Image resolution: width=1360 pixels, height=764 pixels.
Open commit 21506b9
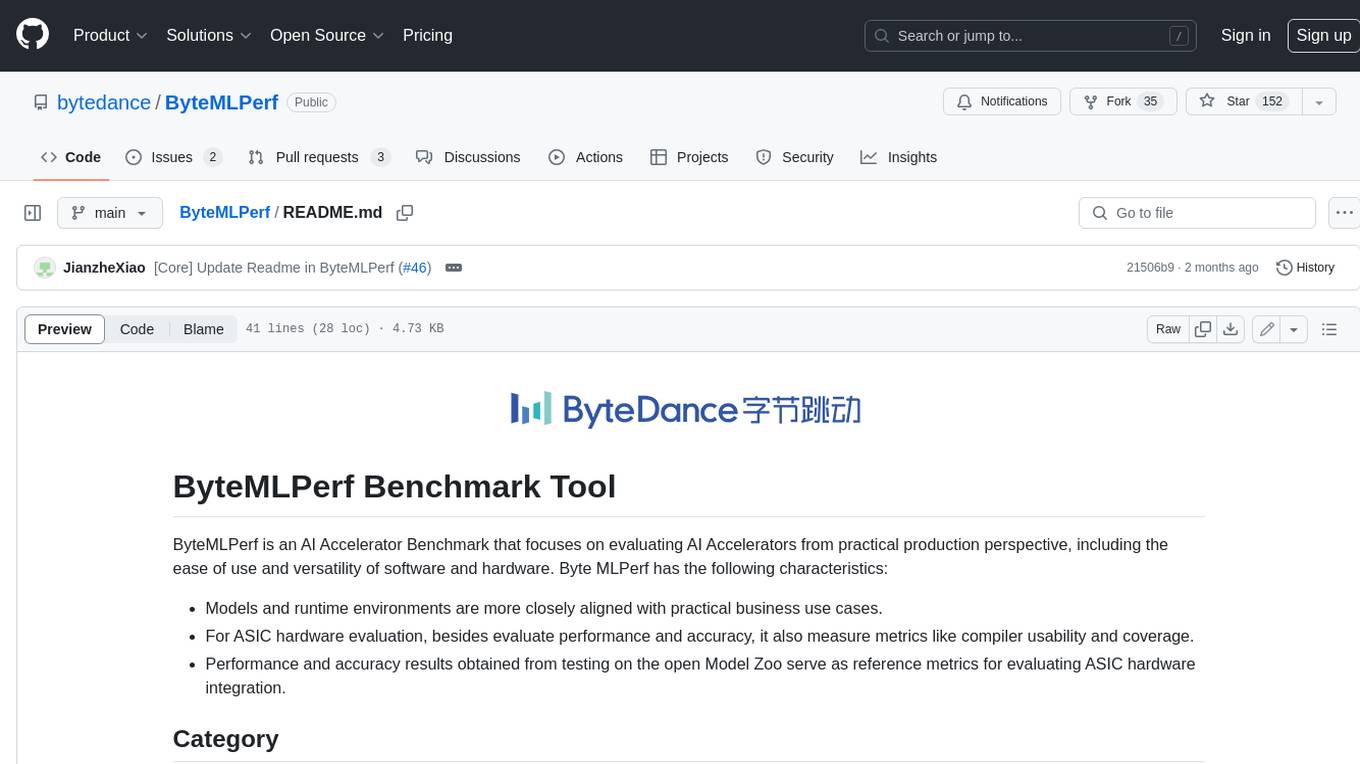click(x=1150, y=268)
